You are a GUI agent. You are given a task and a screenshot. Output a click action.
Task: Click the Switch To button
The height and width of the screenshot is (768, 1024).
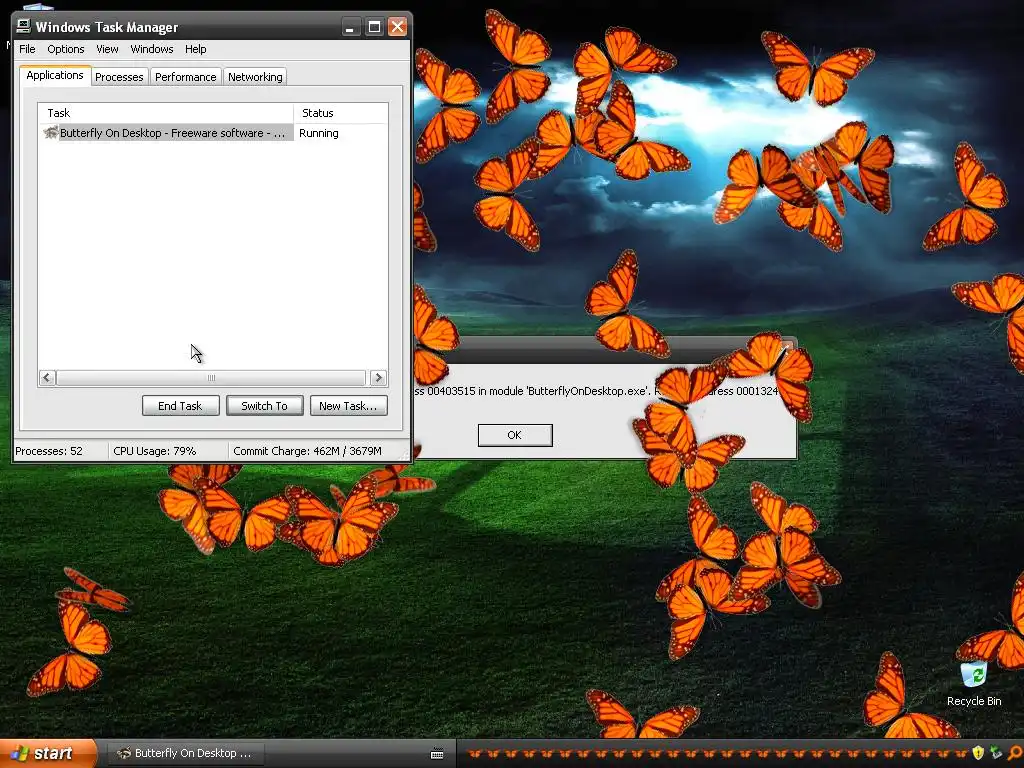(264, 406)
